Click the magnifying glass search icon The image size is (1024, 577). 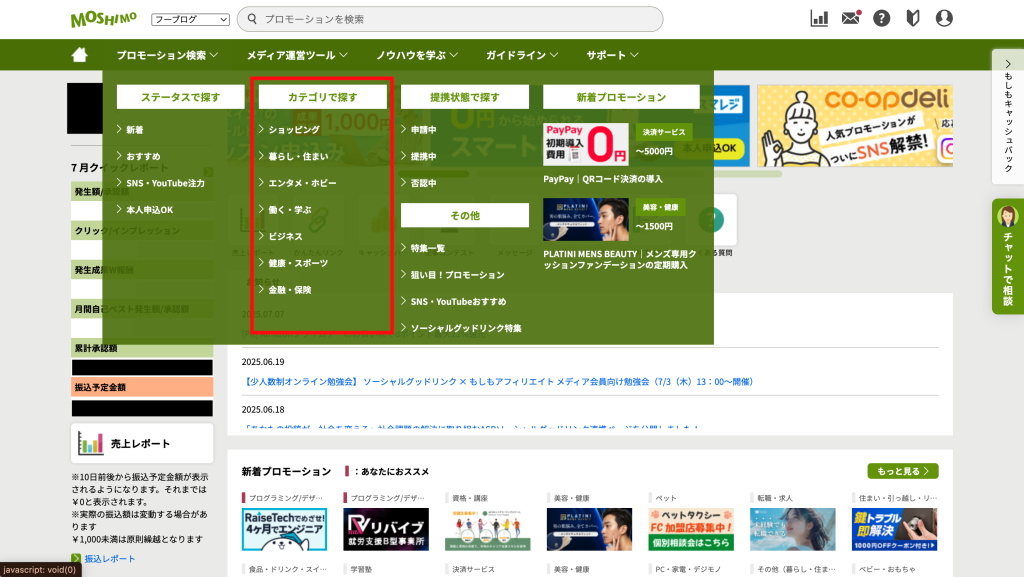point(250,19)
